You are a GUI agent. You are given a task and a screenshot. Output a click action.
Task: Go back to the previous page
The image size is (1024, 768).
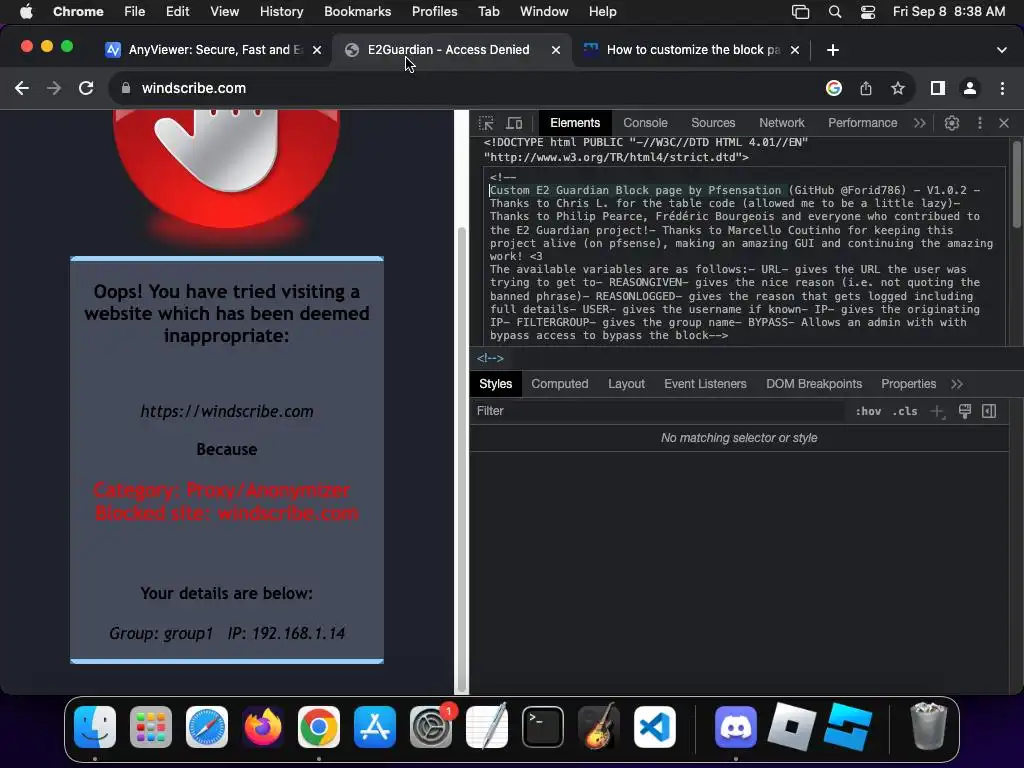pyautogui.click(x=22, y=88)
